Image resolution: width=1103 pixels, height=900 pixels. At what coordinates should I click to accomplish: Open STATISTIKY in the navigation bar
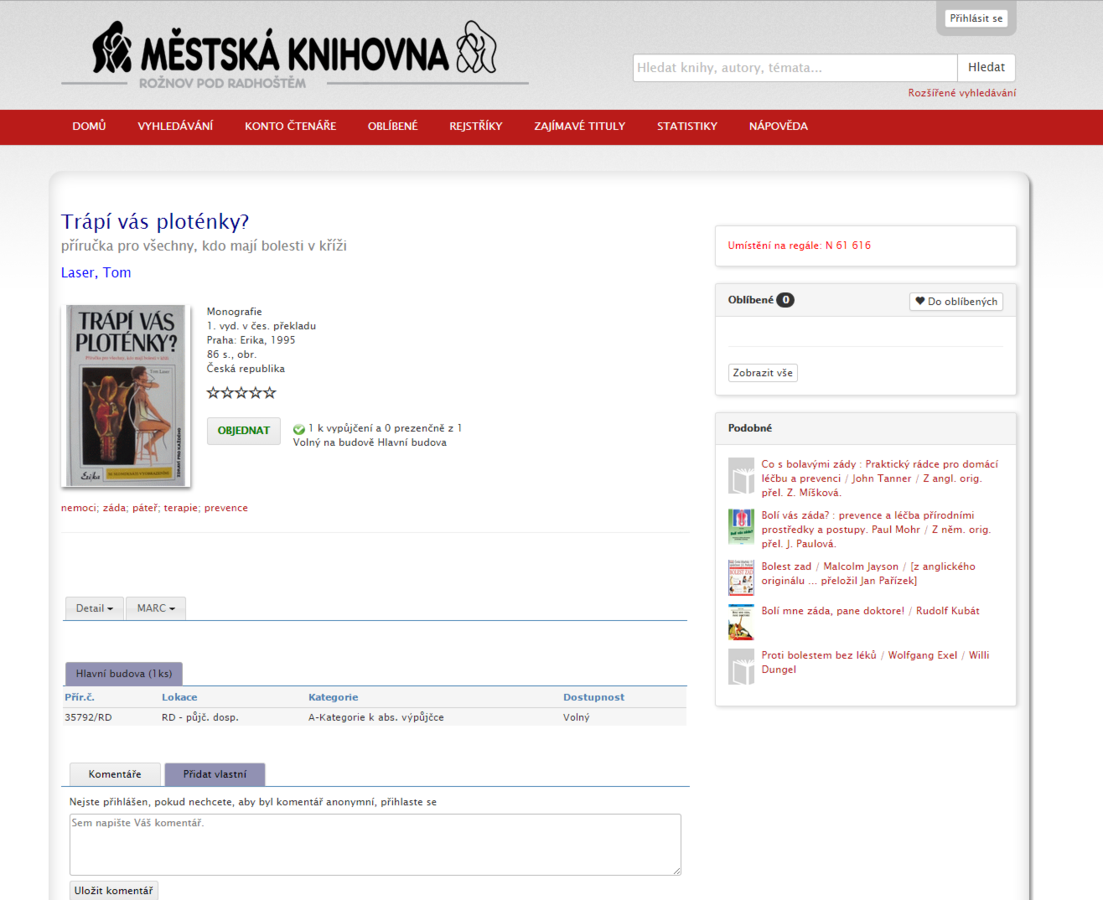pos(687,127)
